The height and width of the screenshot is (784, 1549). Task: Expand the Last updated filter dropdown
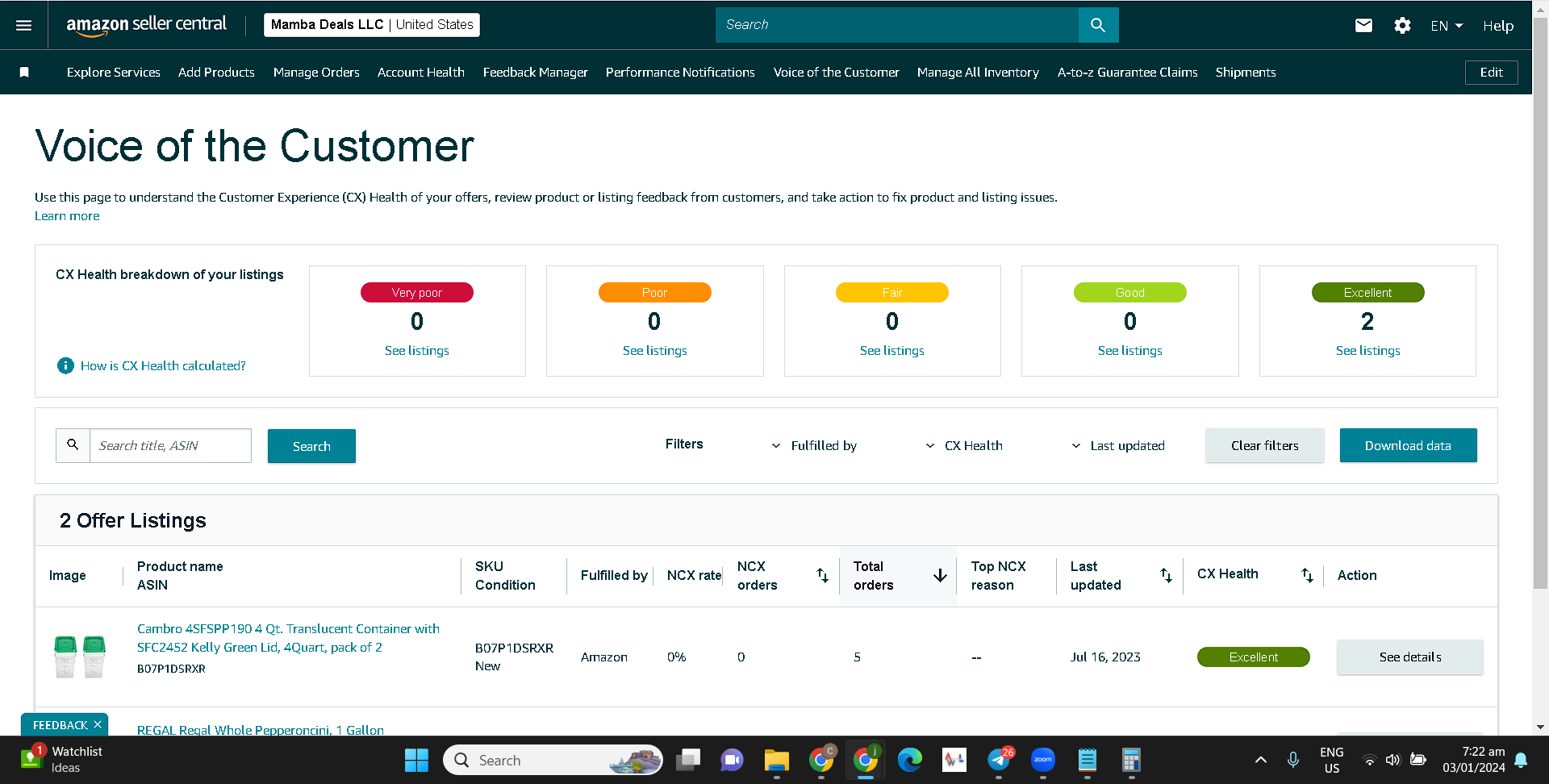click(1118, 446)
